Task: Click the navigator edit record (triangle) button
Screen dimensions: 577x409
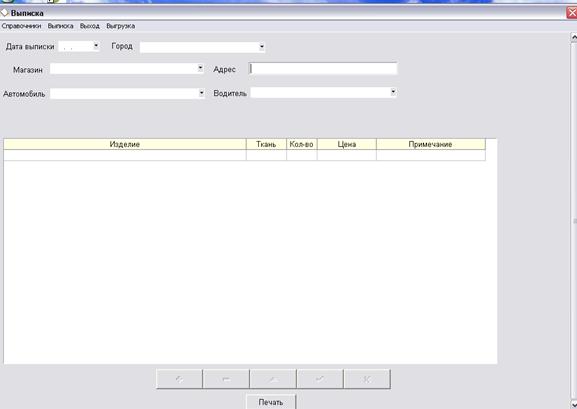Action: pos(273,379)
